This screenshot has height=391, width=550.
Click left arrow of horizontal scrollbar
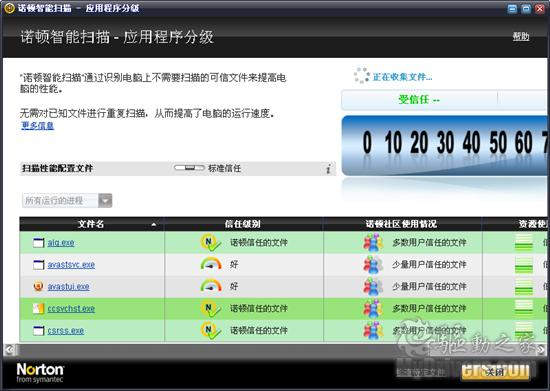tap(9, 349)
